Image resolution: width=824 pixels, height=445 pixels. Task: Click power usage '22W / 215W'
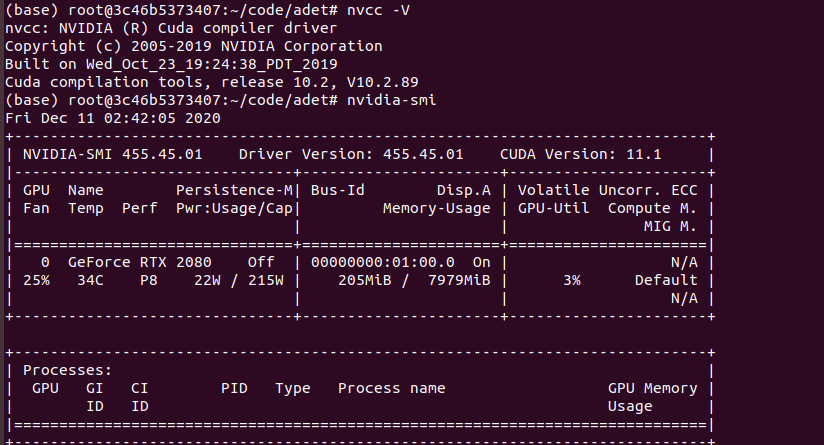(239, 281)
